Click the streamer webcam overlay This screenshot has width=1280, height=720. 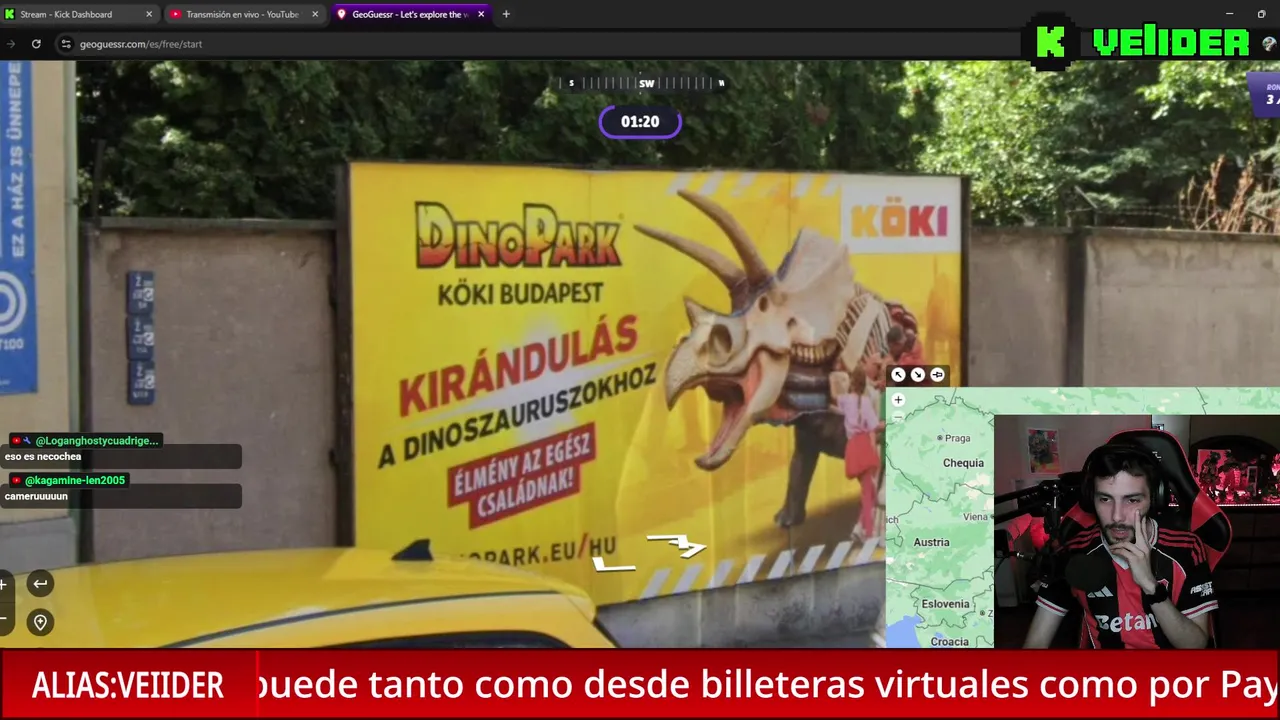[1137, 531]
